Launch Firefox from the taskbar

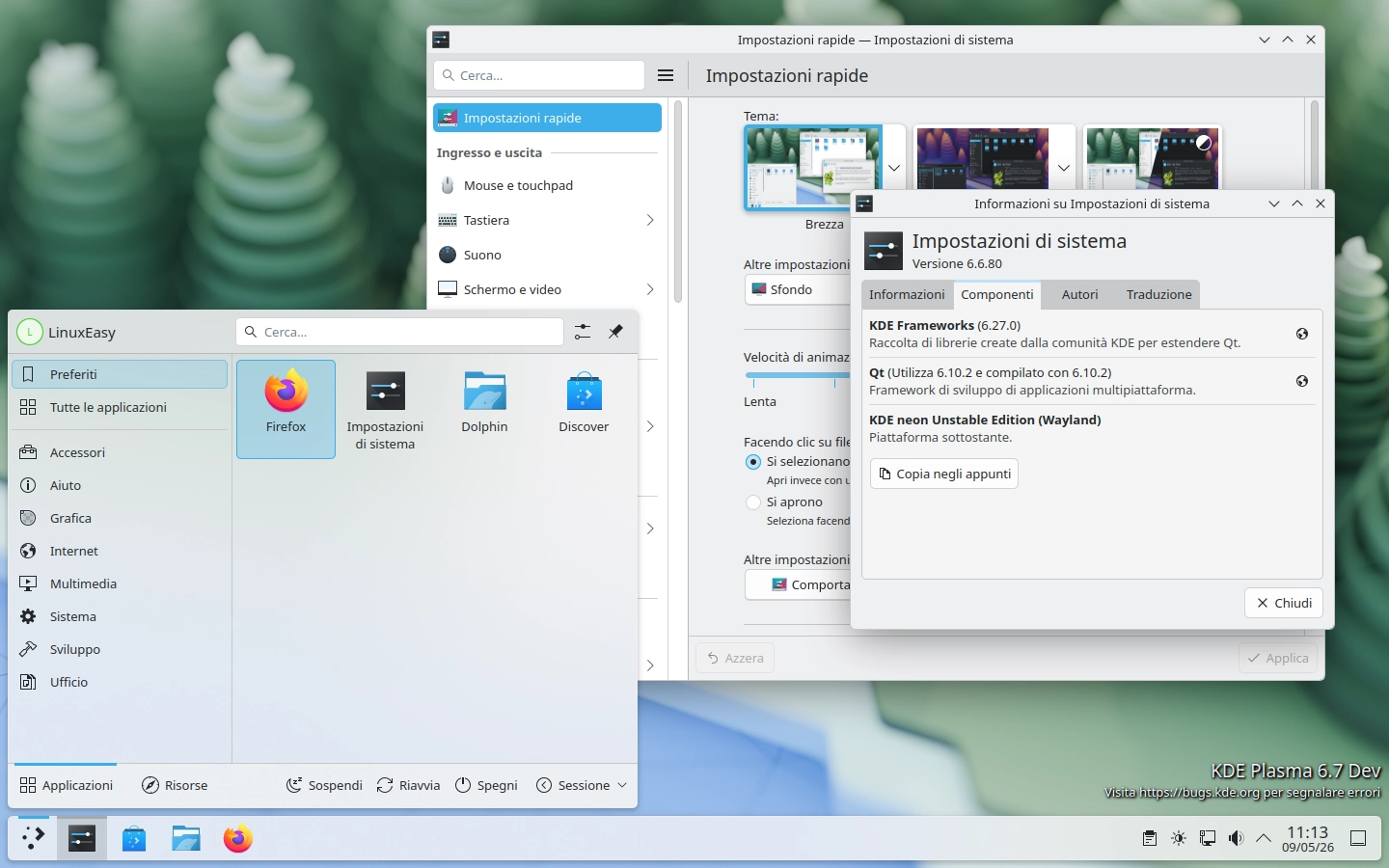pos(238,838)
